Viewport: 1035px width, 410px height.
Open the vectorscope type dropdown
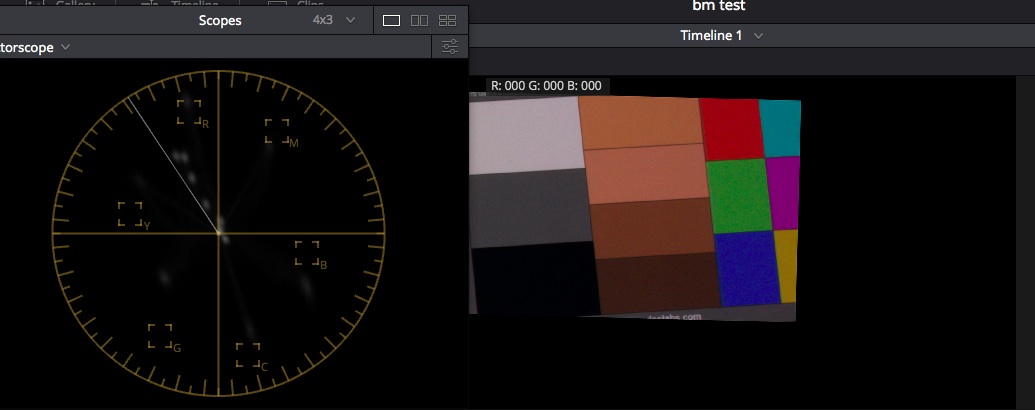35,48
